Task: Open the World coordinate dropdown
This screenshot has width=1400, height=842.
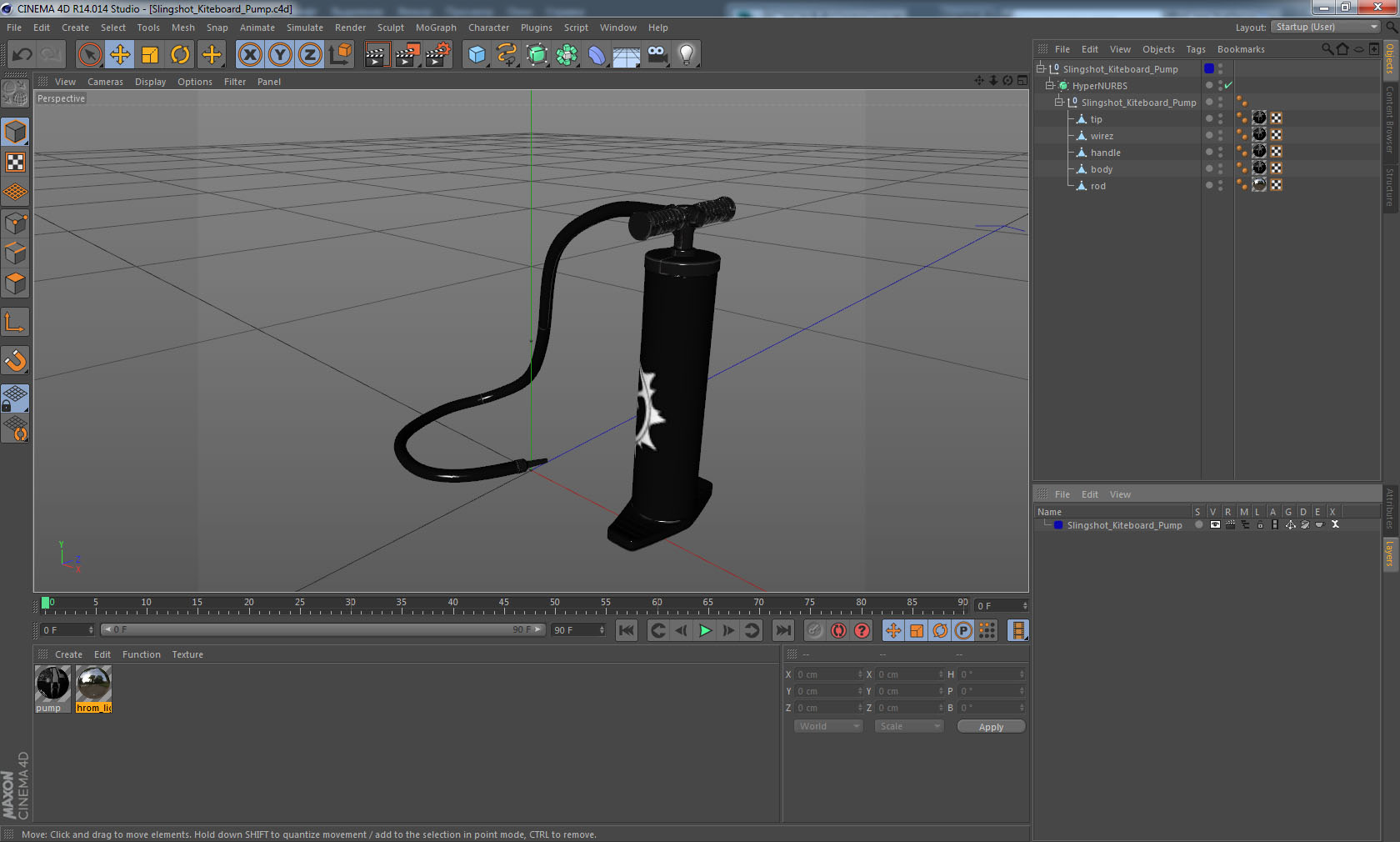Action: [827, 727]
